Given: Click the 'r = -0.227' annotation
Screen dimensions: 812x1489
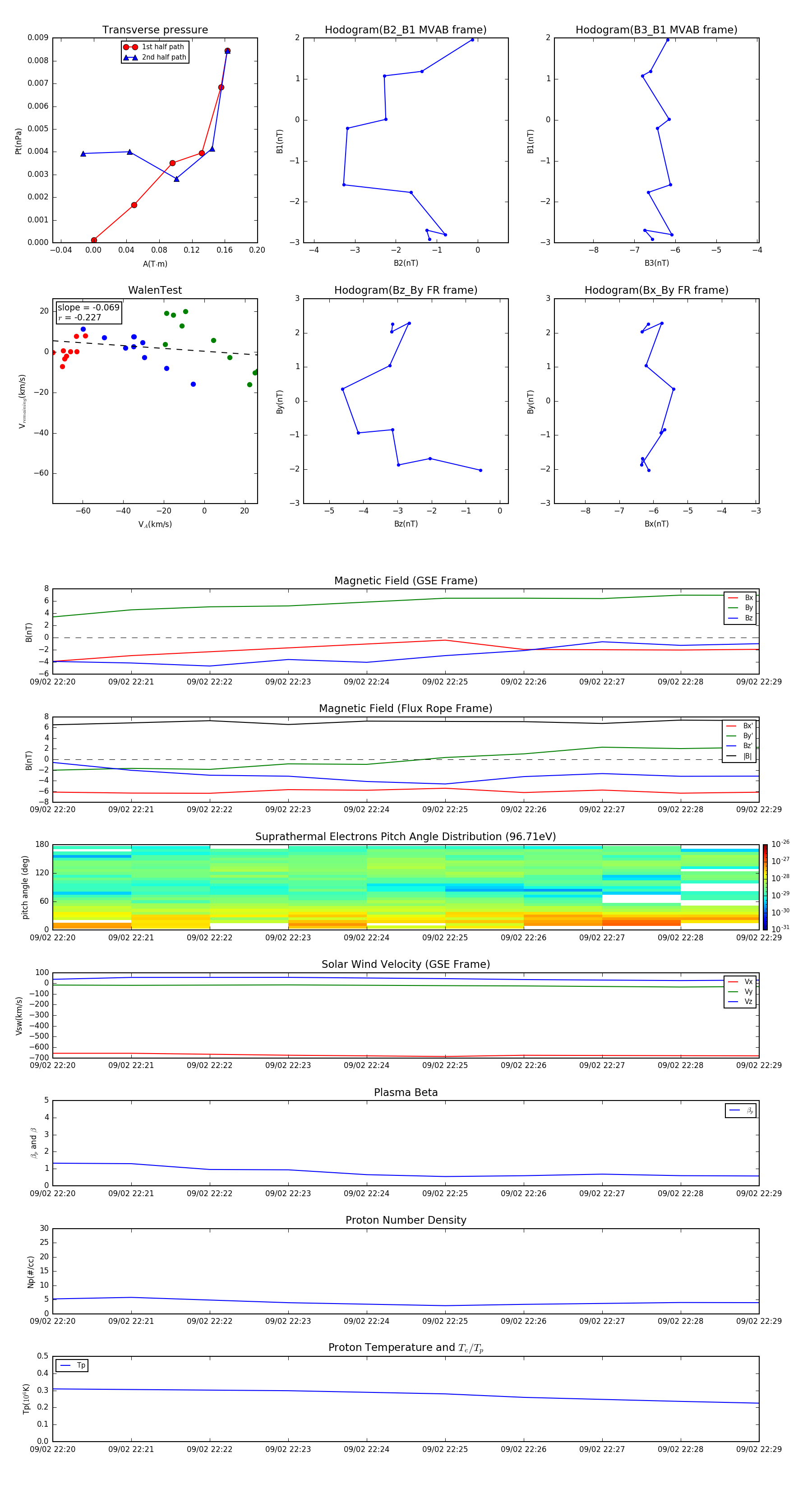Looking at the screenshot, I should click(80, 318).
